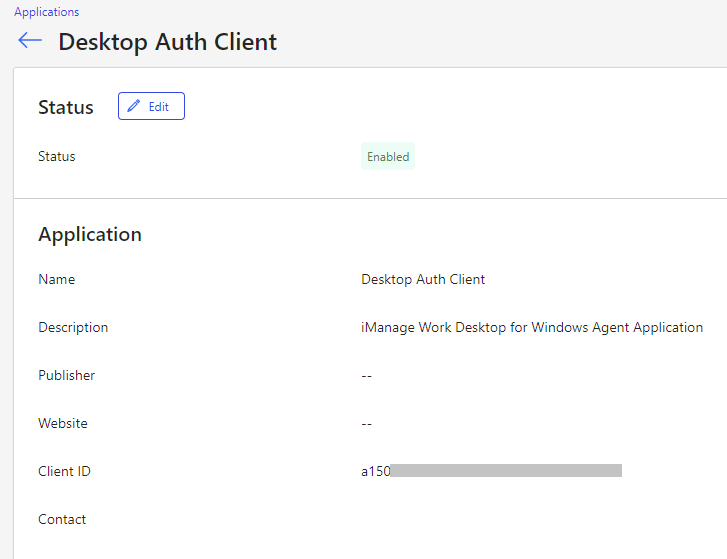Screen dimensions: 727x559
Task: Click the Contact field label
Action: [62, 520]
